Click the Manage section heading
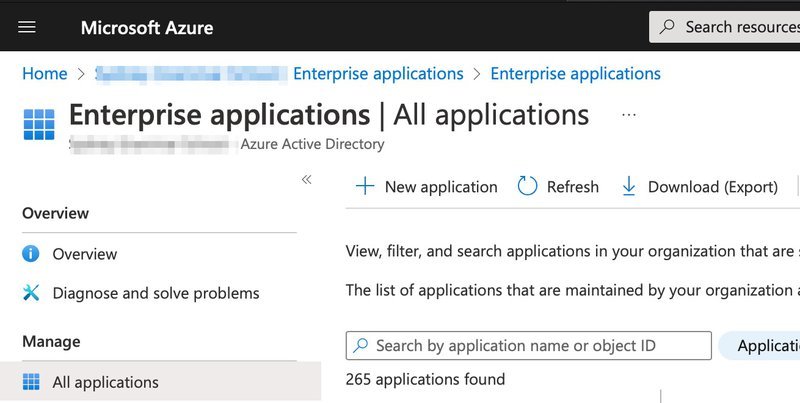The height and width of the screenshot is (403, 800). [51, 341]
